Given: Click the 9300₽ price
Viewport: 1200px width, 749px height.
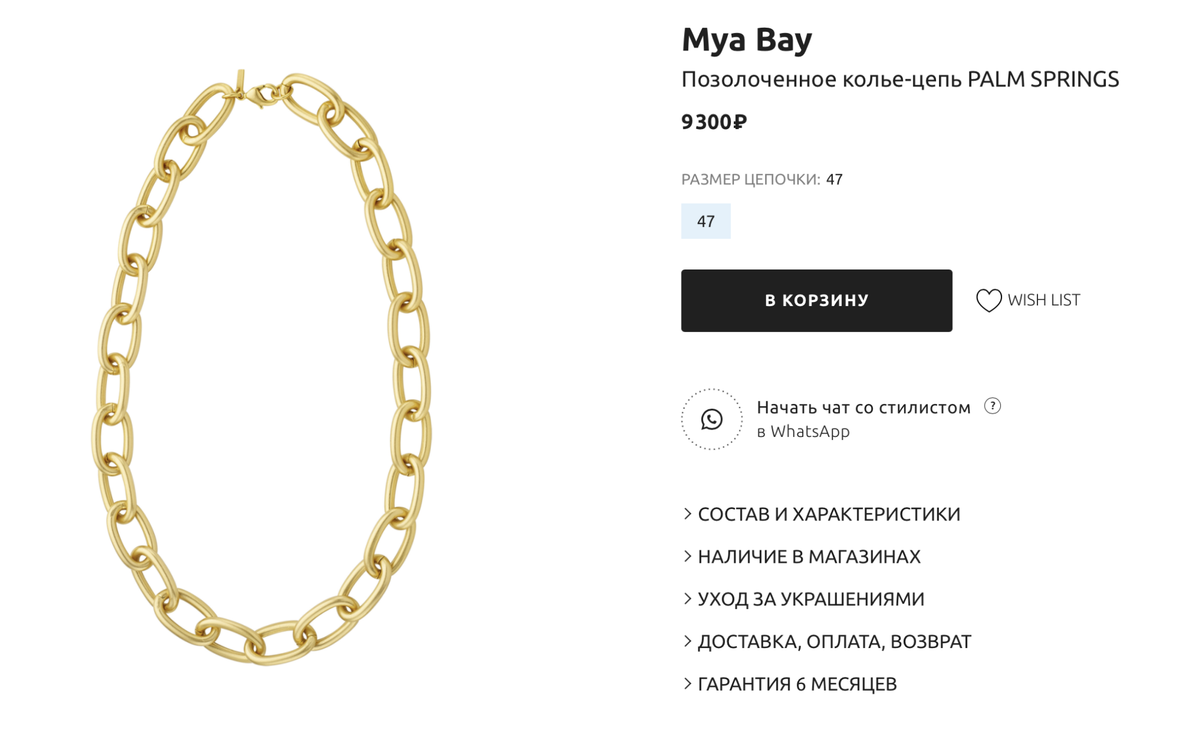Looking at the screenshot, I should pos(714,122).
